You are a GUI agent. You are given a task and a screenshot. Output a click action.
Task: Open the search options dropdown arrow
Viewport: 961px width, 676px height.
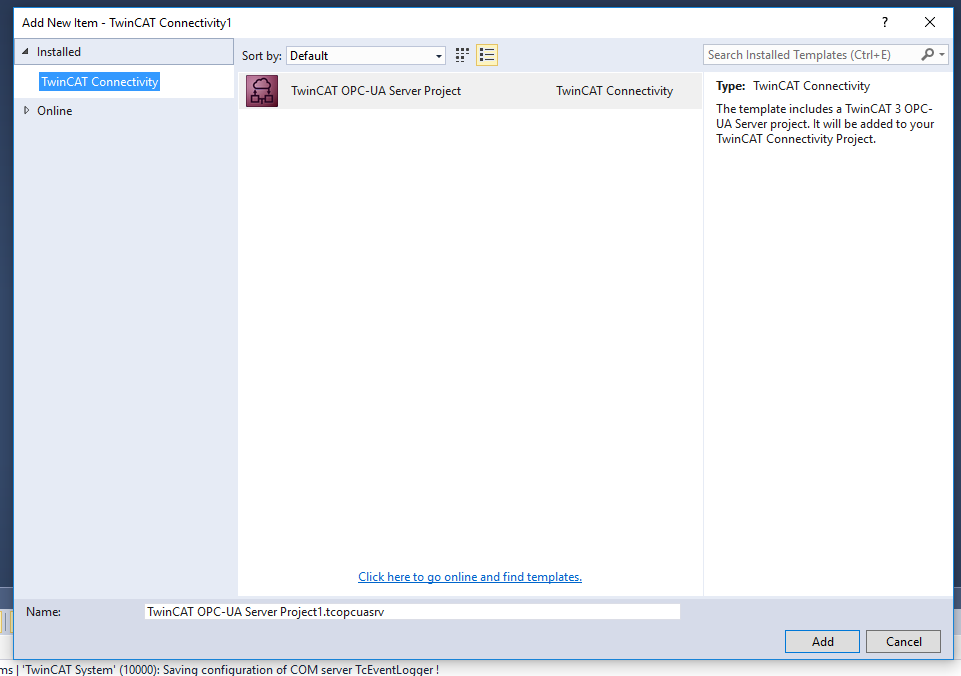[942, 55]
